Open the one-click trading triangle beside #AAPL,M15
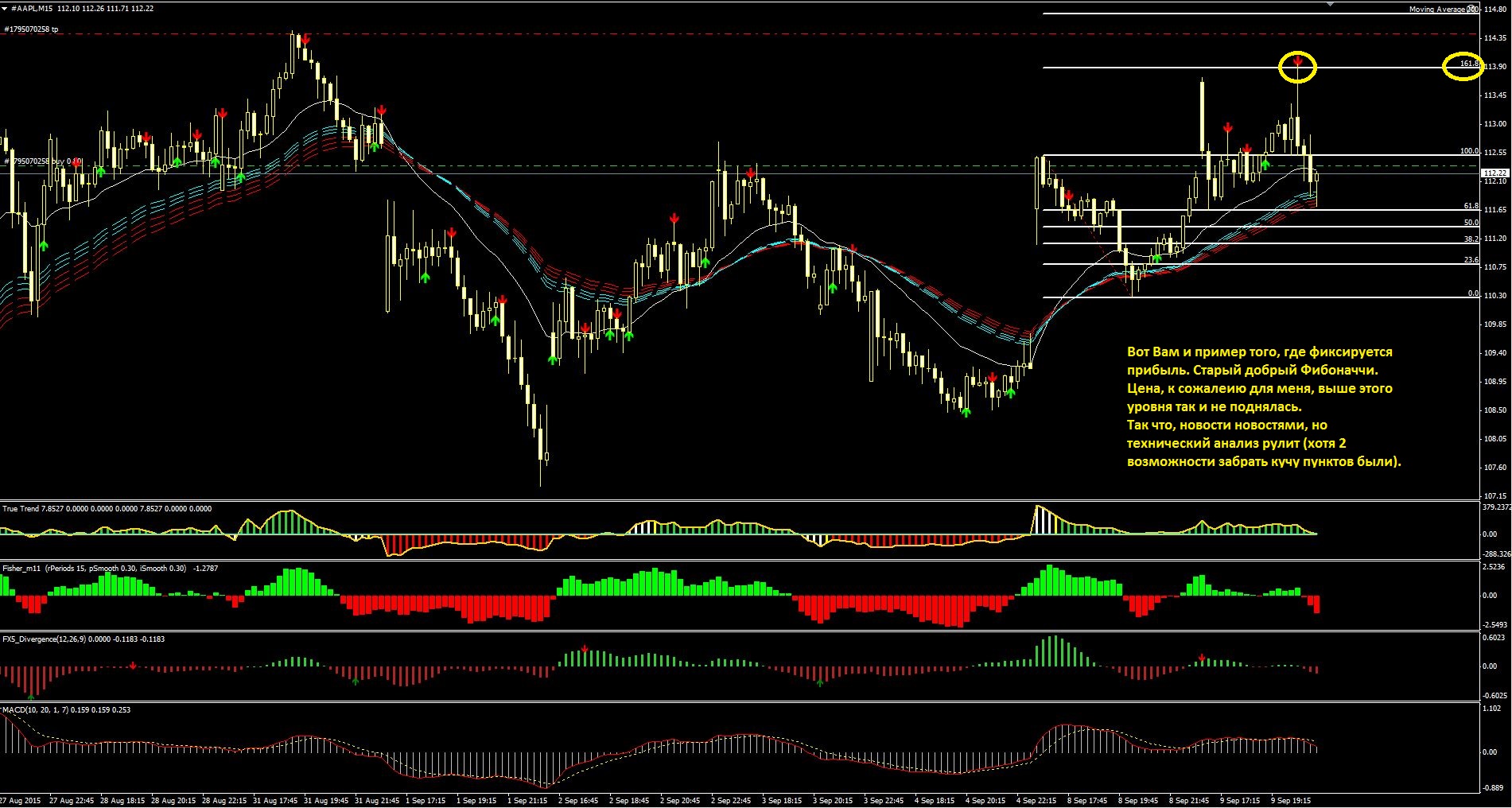This screenshot has width=1512, height=808. tap(5, 8)
